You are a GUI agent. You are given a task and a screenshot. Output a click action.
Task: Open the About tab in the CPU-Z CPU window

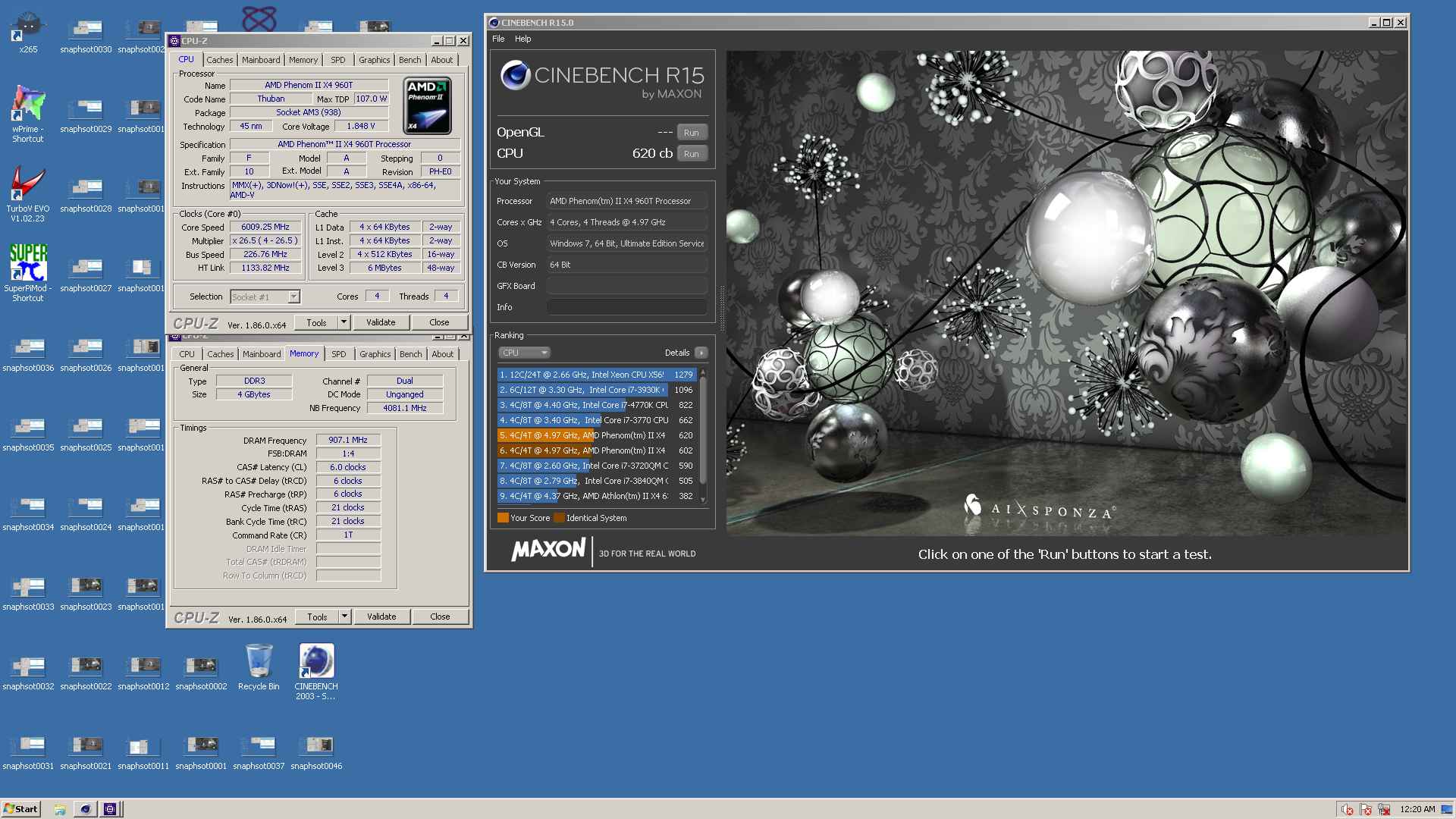click(x=442, y=60)
